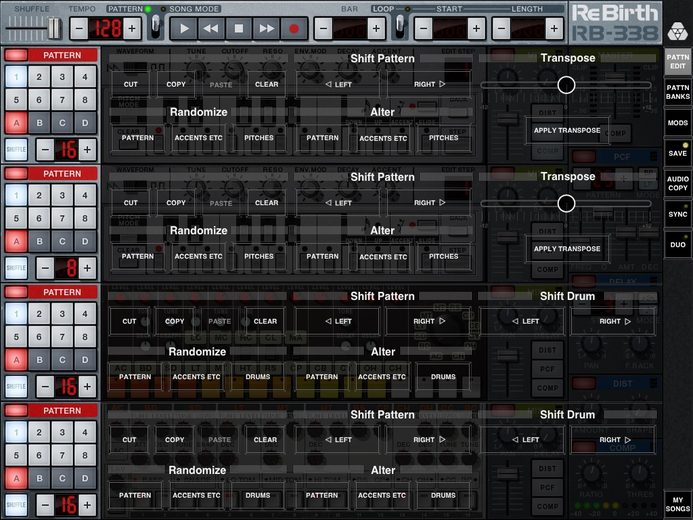Viewport: 693px width, 520px height.
Task: Toggle Shuffle for the first synth
Action: (x=16, y=149)
